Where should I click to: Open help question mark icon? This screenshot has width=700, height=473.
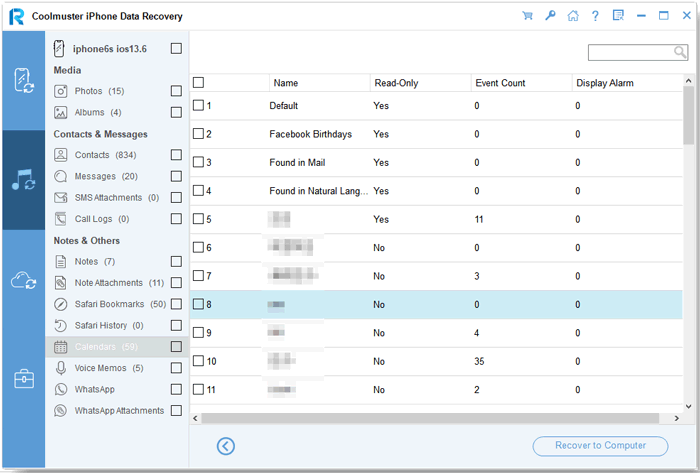point(595,16)
